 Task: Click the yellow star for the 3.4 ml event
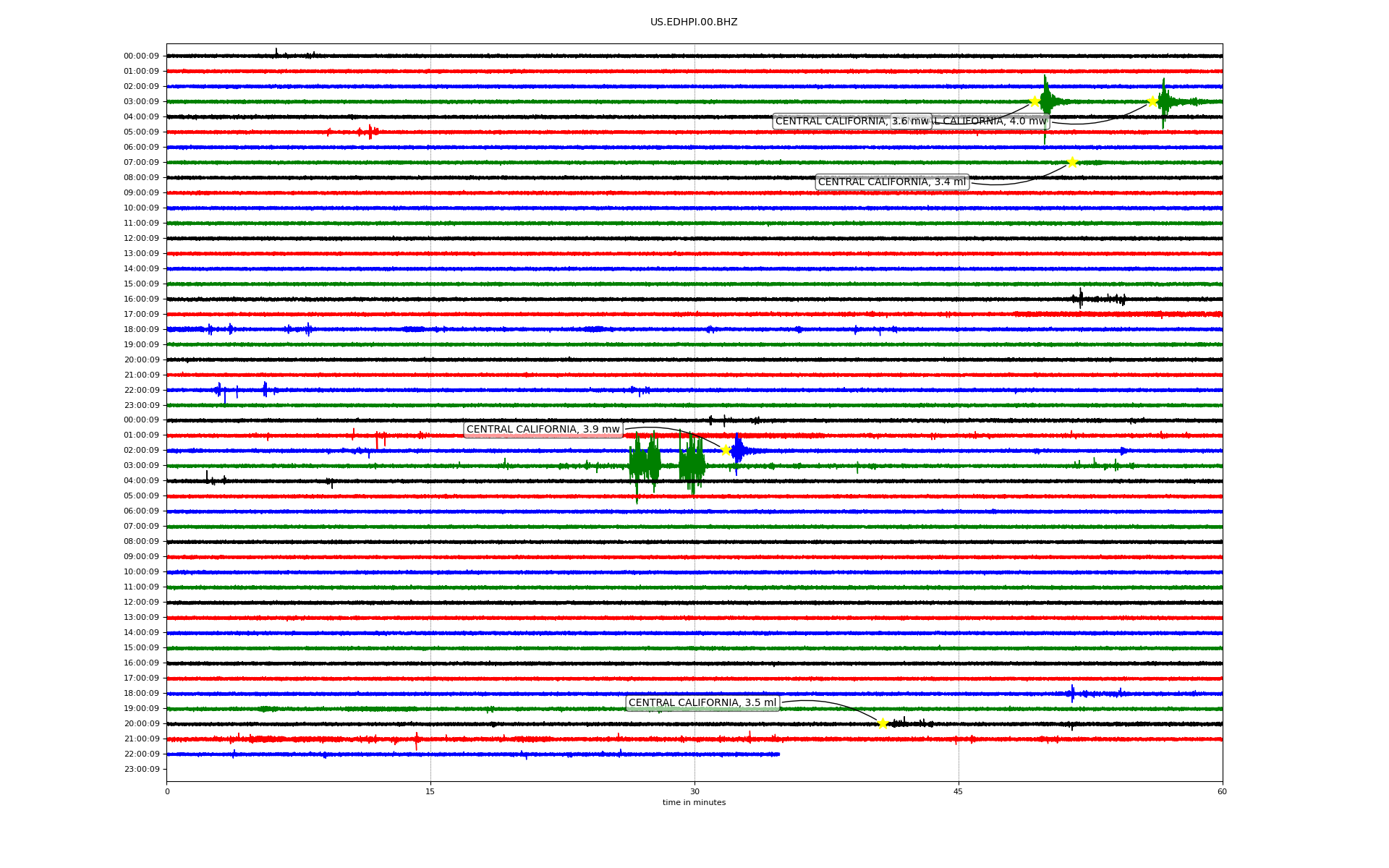click(x=1072, y=162)
